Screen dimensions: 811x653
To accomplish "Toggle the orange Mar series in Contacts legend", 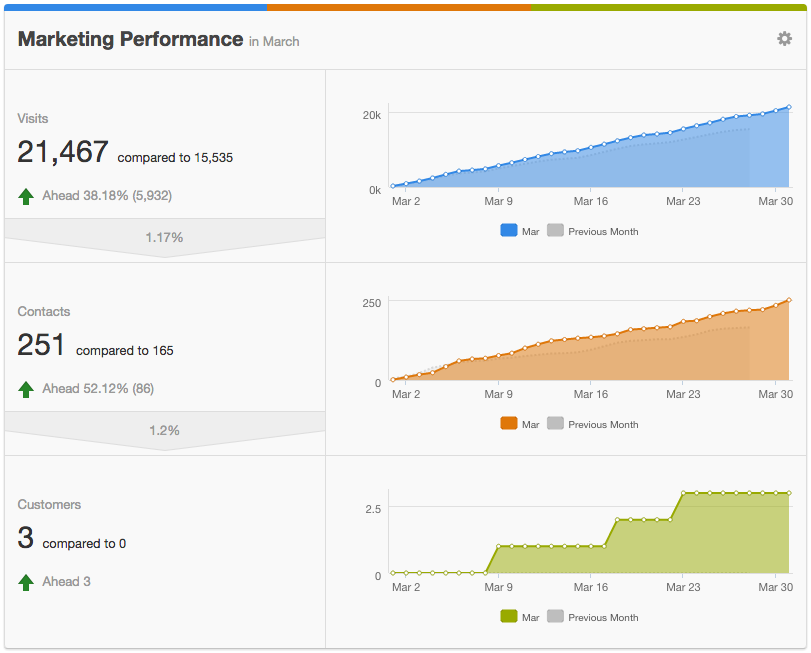I will pos(509,423).
